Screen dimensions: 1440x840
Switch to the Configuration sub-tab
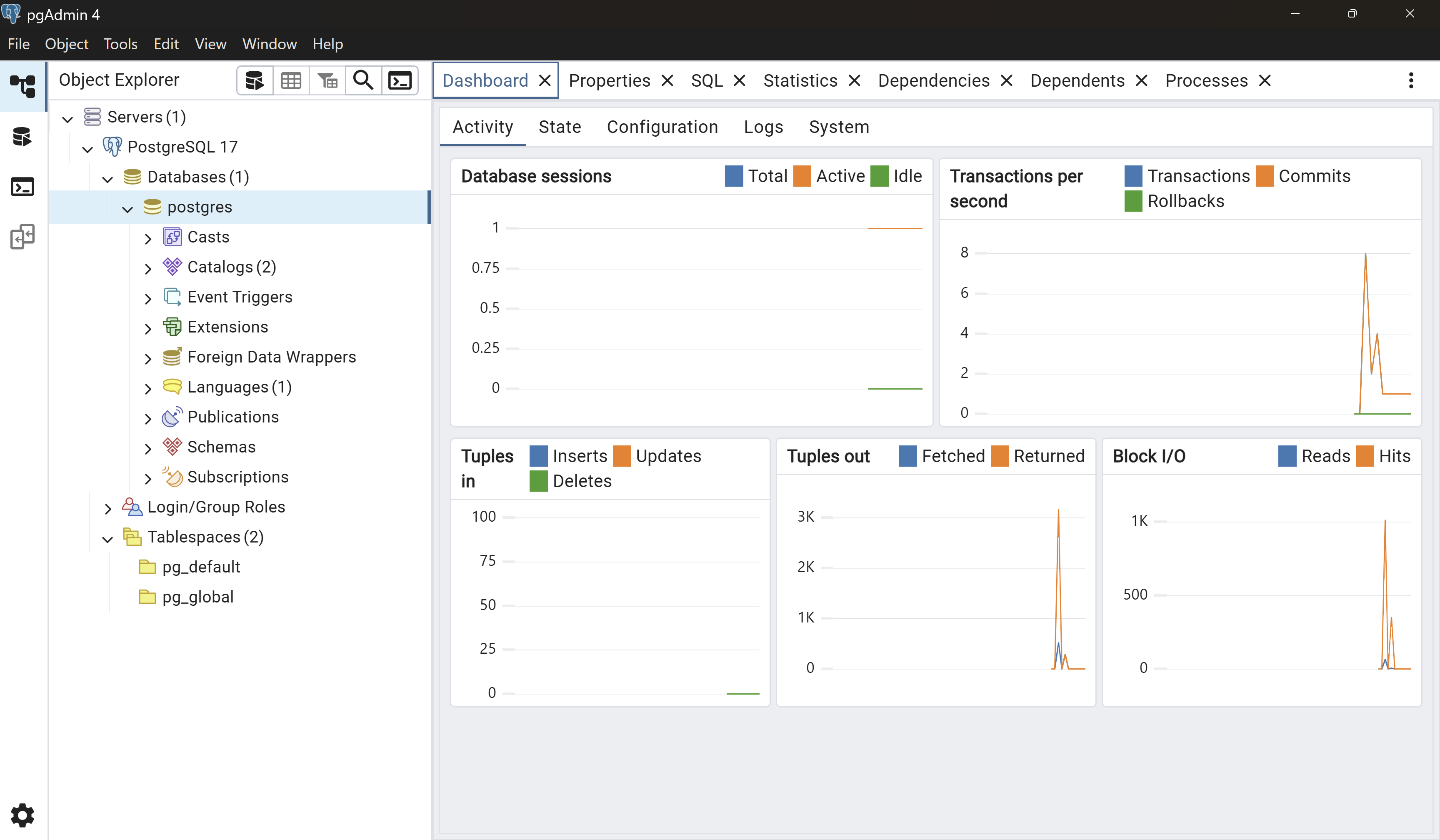tap(662, 127)
